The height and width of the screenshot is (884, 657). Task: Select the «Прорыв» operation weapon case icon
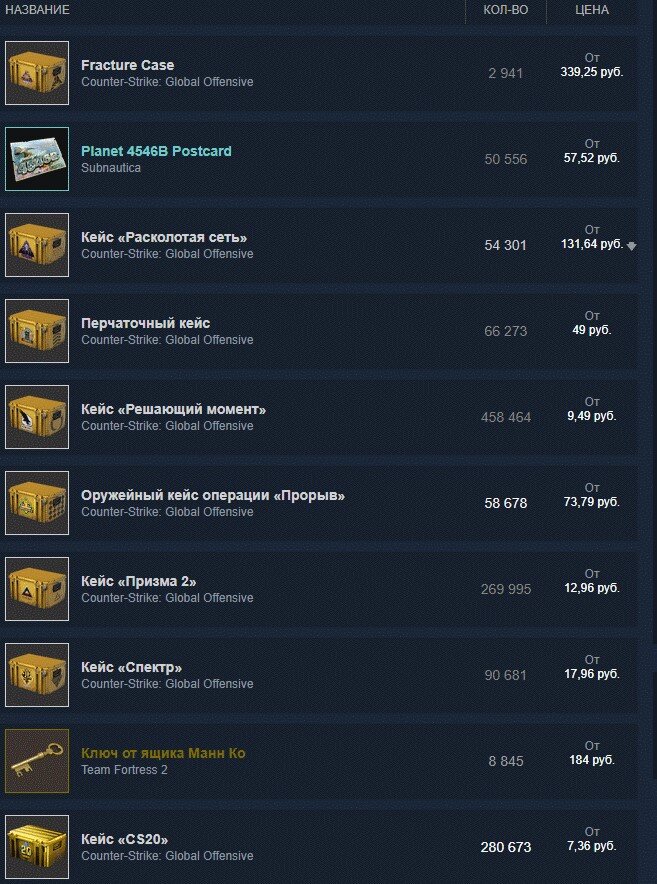click(37, 503)
